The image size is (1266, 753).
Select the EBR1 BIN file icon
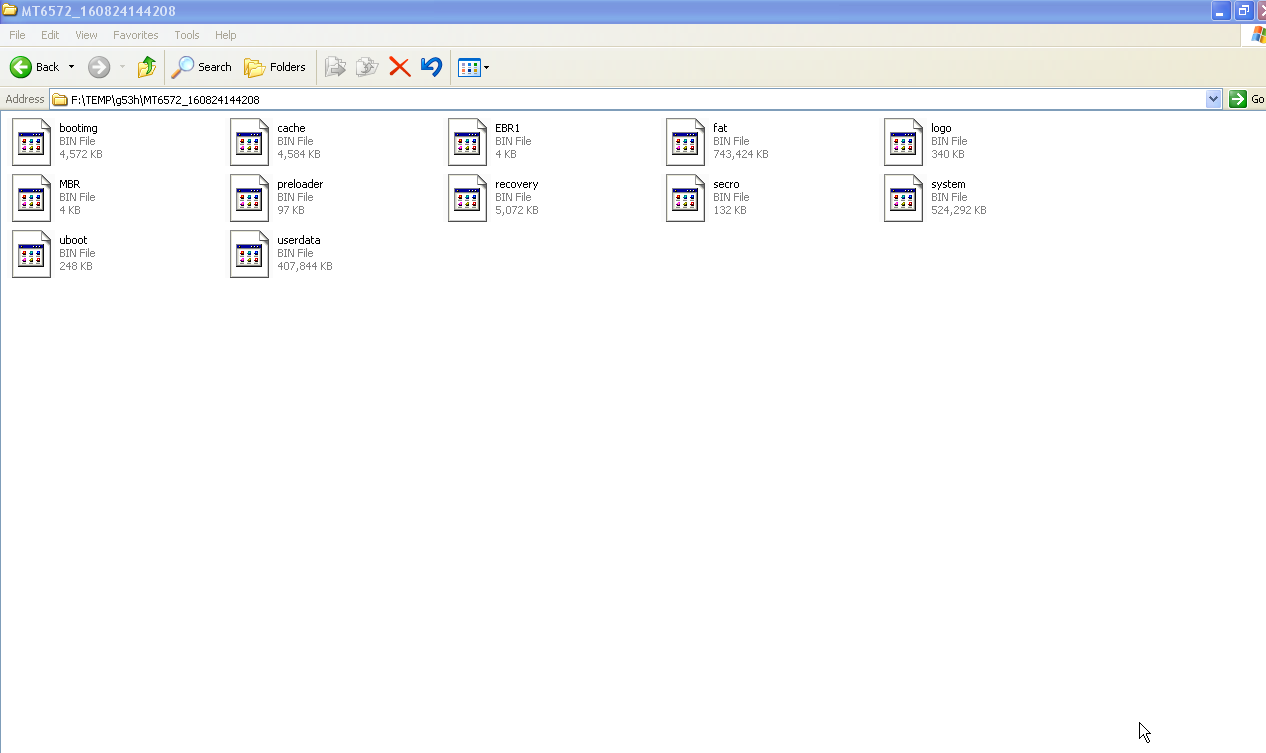[467, 142]
